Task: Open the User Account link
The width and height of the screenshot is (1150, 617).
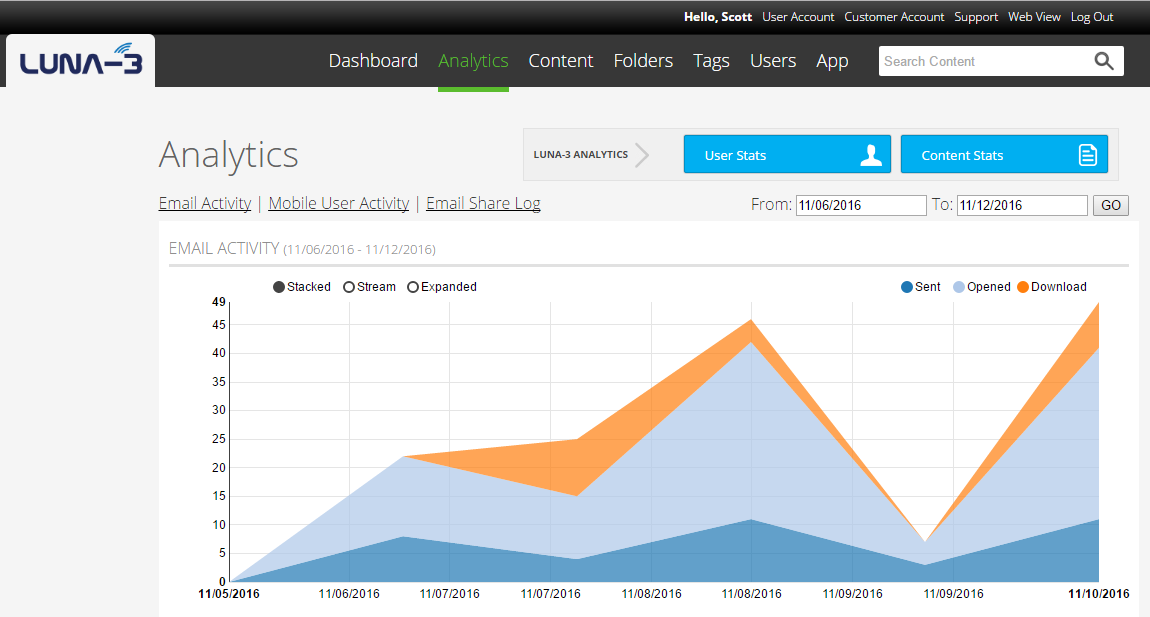Action: pos(798,17)
